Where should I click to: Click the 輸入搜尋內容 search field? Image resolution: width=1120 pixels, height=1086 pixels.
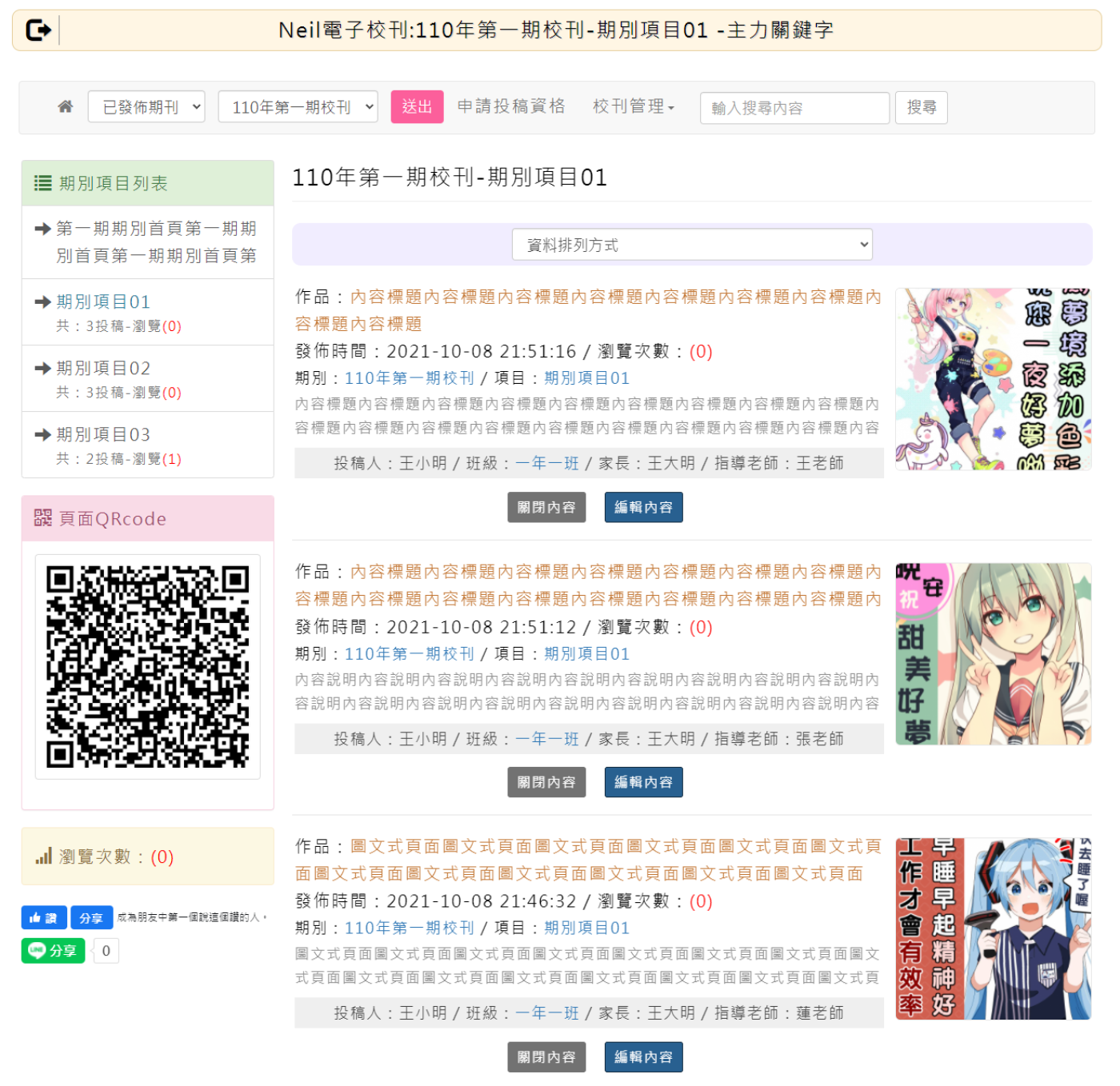794,108
